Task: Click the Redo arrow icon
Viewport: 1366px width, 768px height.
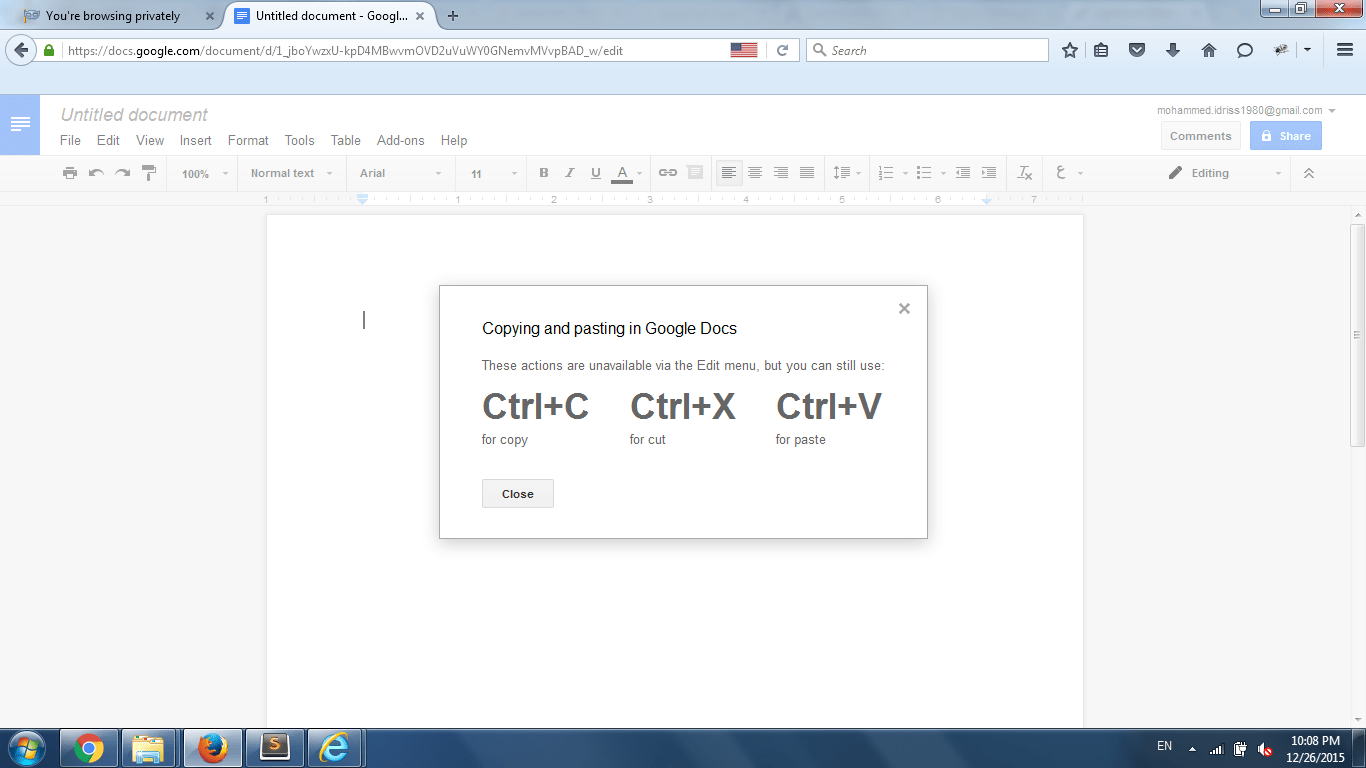Action: click(122, 173)
